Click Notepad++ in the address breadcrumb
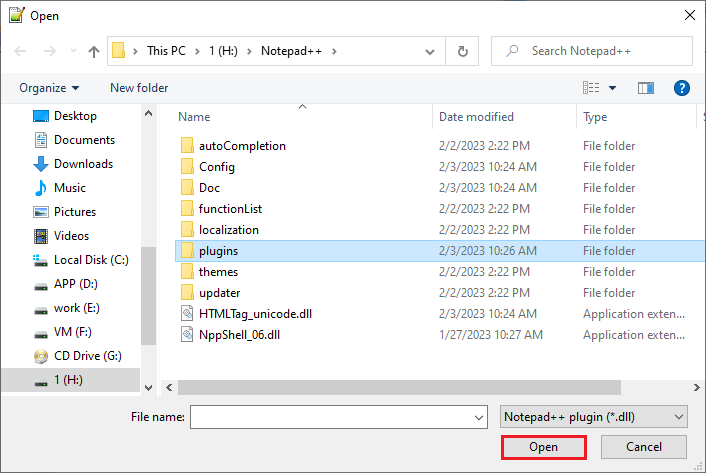The height and width of the screenshot is (473, 706). (291, 51)
